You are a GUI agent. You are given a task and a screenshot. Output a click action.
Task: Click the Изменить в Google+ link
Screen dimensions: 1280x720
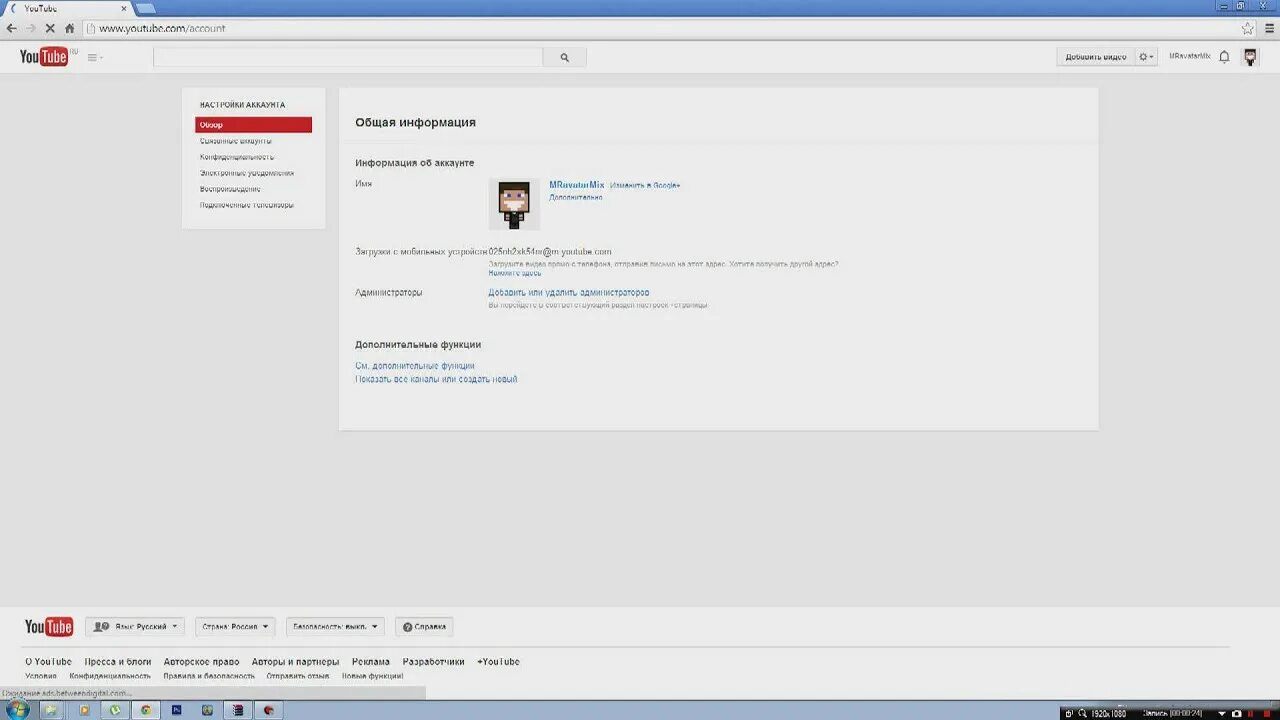pos(645,186)
